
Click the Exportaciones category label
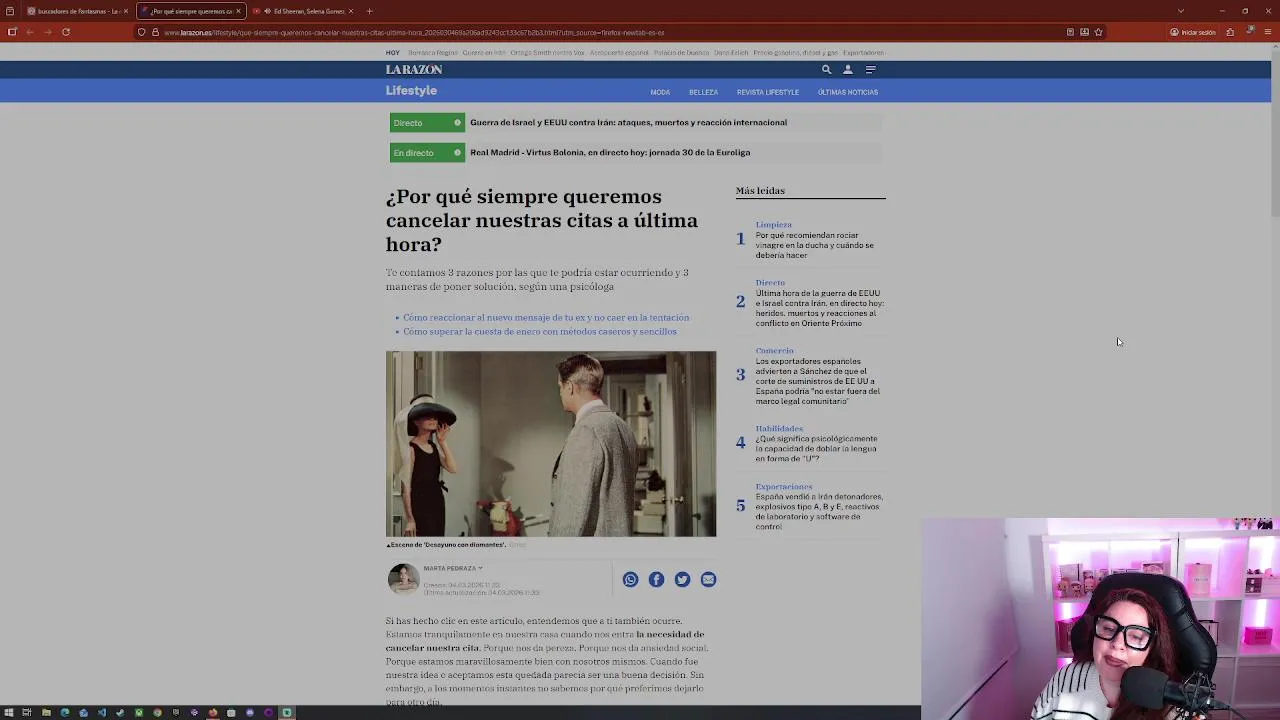[784, 486]
